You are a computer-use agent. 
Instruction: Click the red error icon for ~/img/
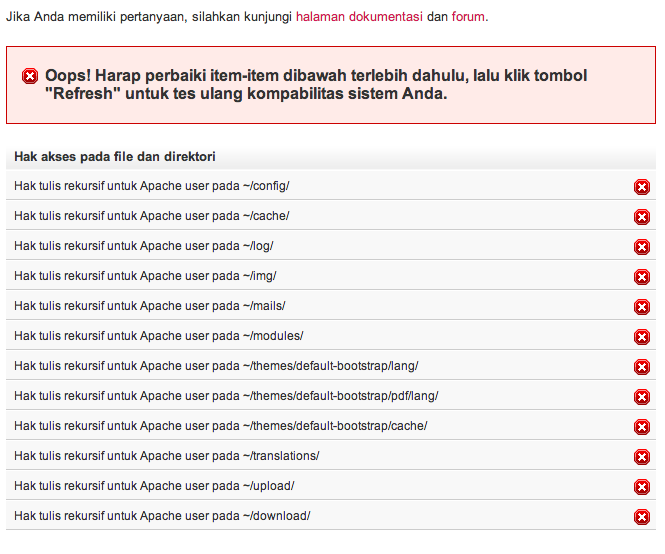click(x=642, y=277)
